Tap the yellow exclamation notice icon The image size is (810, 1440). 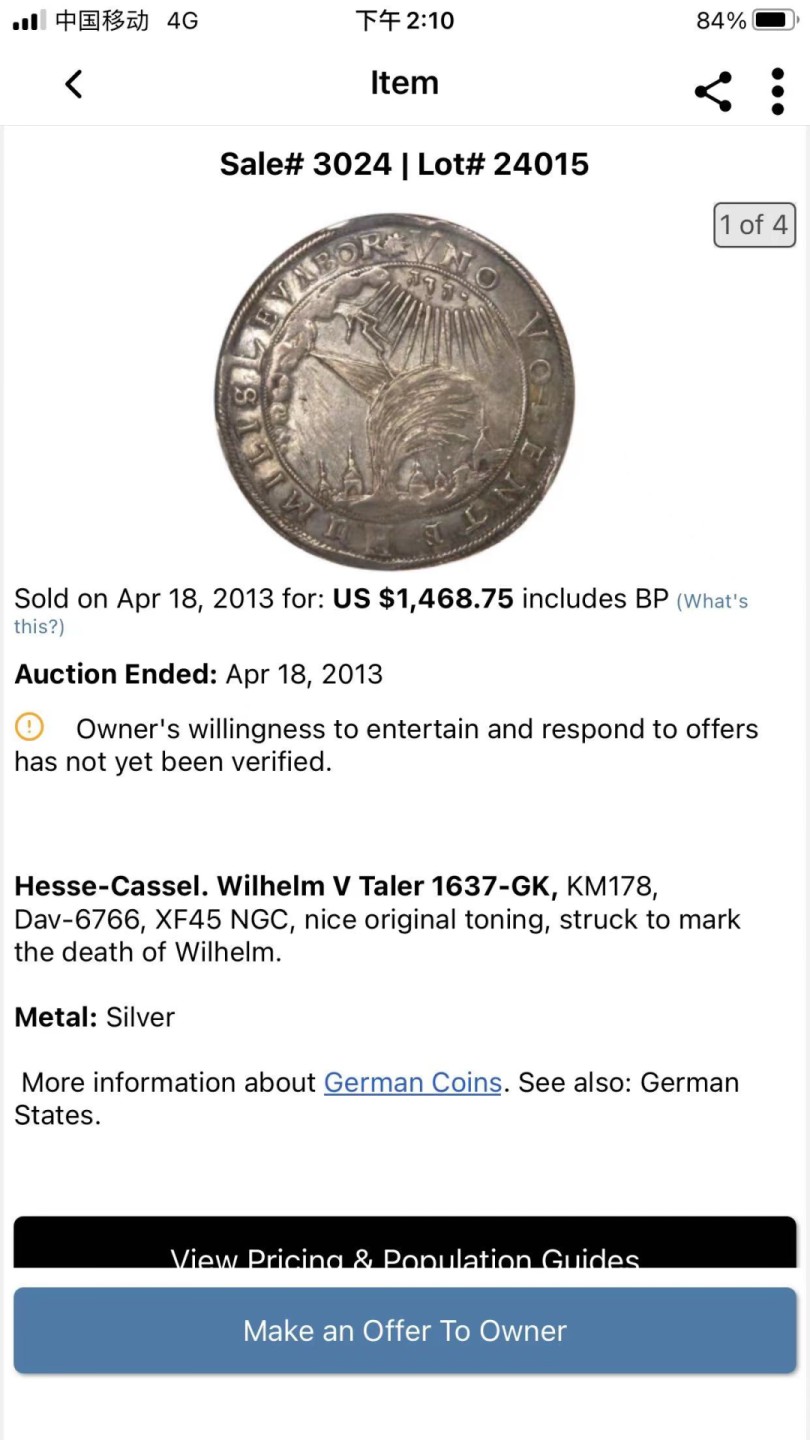coord(30,728)
